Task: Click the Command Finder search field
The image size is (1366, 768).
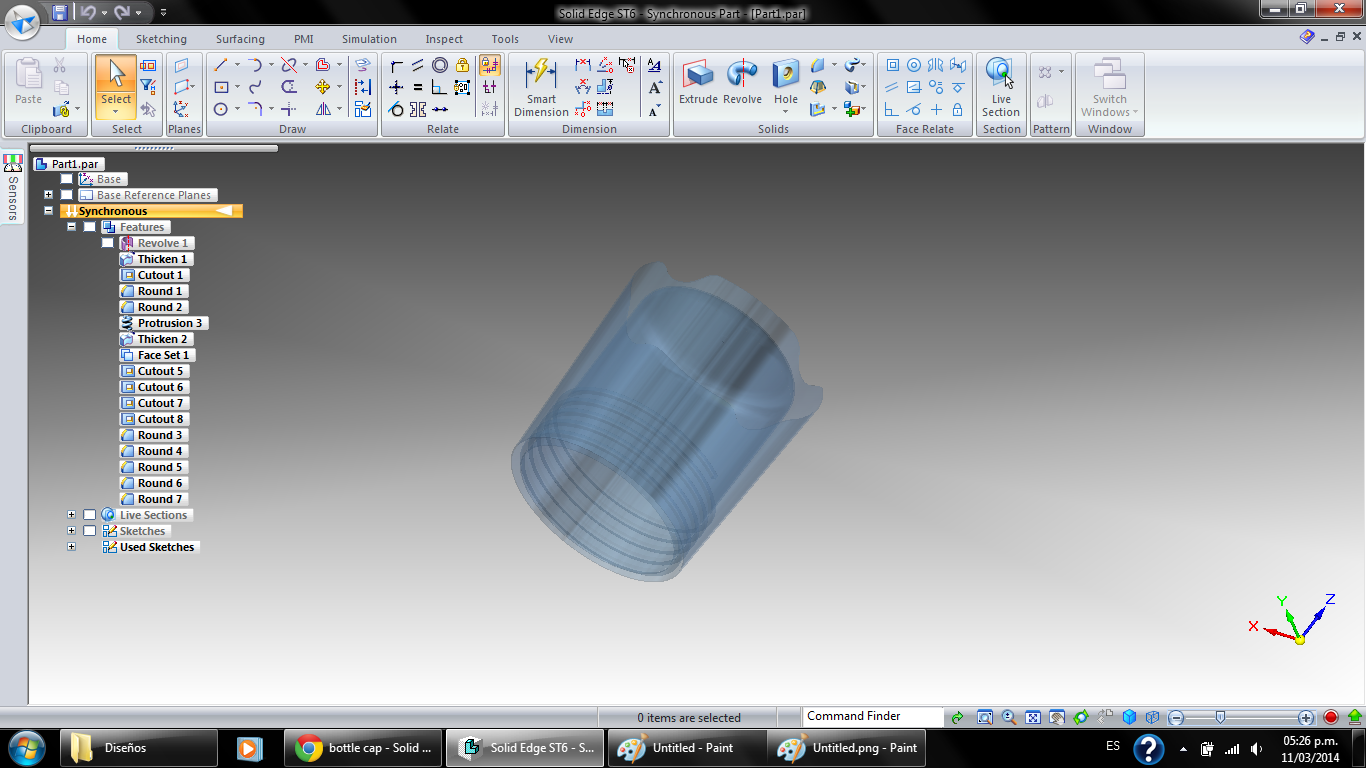Action: pyautogui.click(x=873, y=716)
